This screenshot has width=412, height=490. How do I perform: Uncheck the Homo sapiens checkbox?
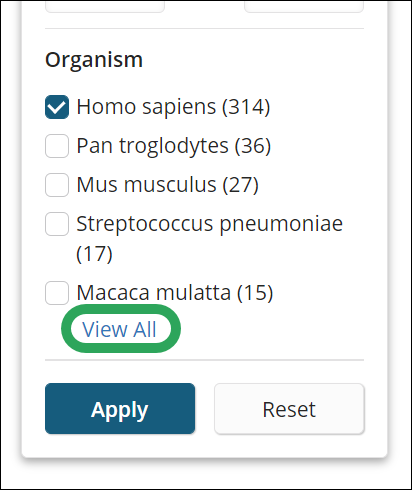[x=57, y=107]
